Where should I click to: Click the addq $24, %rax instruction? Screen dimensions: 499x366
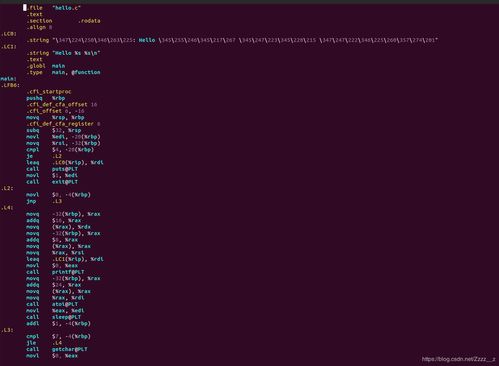[54, 285]
